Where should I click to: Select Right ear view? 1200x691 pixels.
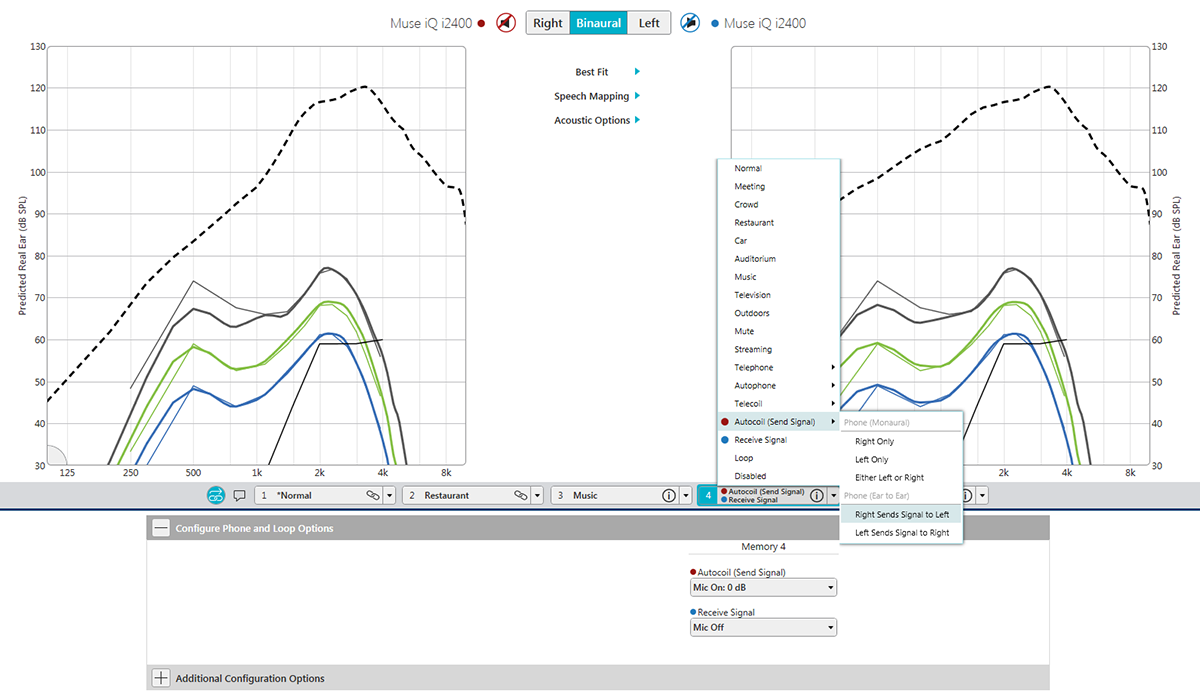click(x=548, y=23)
